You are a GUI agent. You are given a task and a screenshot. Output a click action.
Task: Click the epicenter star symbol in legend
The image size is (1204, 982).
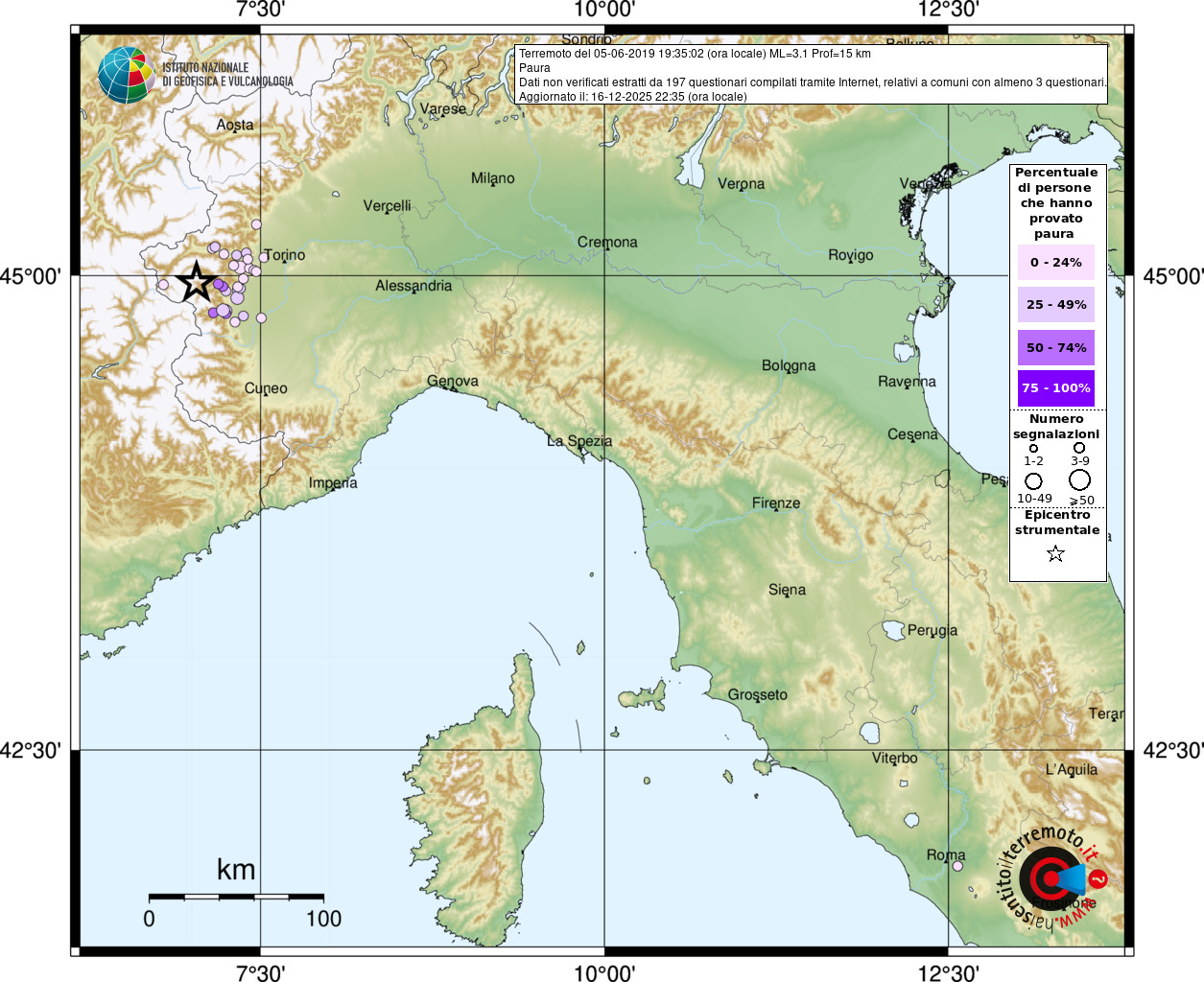coord(1055,553)
